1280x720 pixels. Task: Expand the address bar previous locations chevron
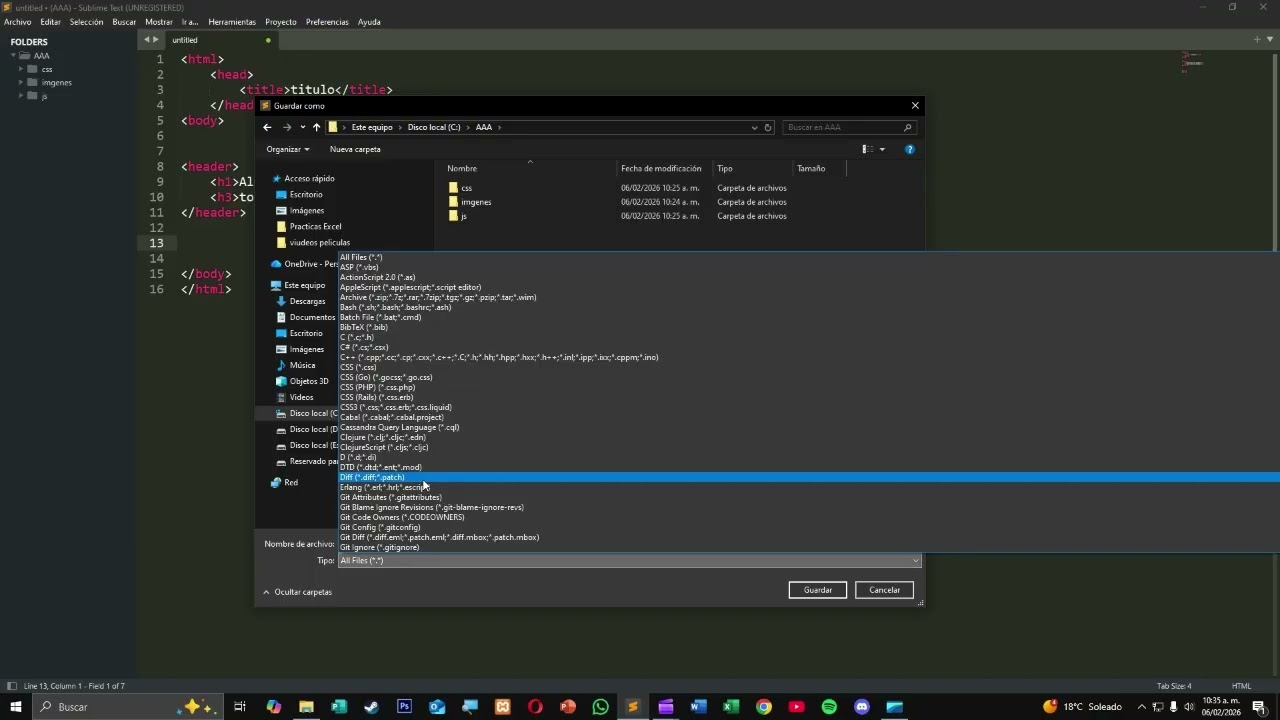point(754,127)
